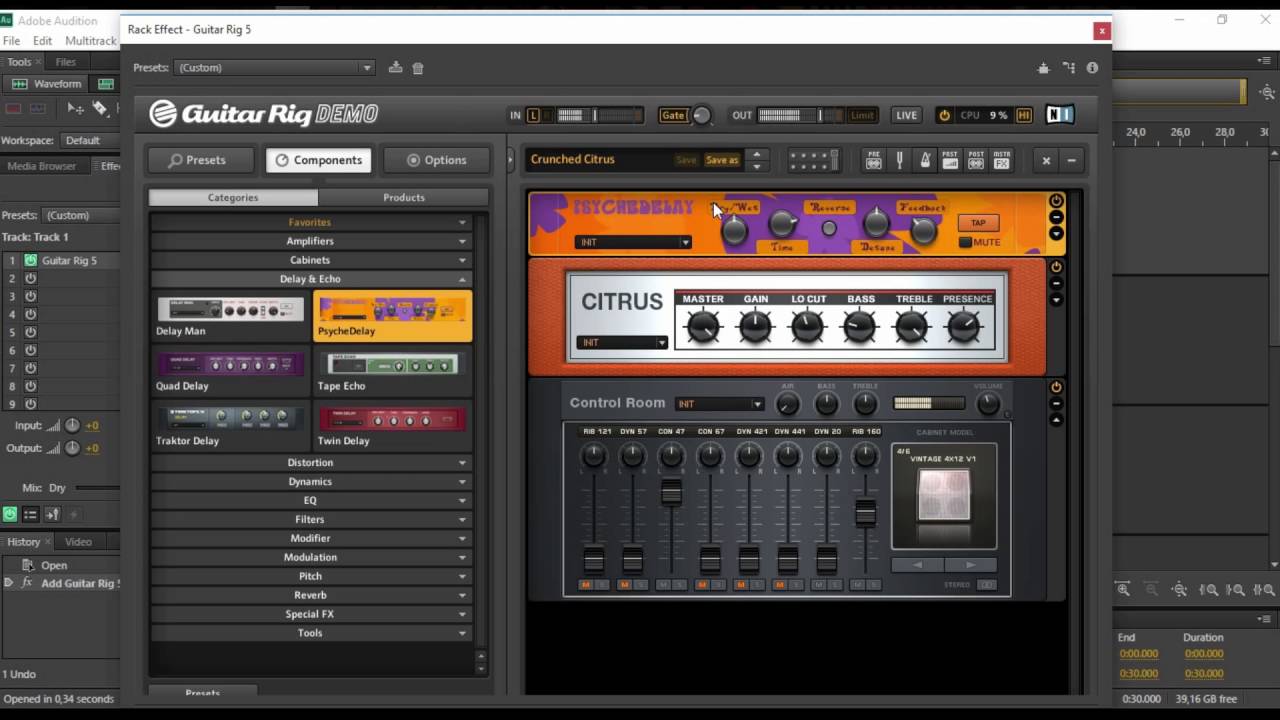Show the POST tapedeck module
Viewport: 1280px width, 720px height.
click(976, 160)
